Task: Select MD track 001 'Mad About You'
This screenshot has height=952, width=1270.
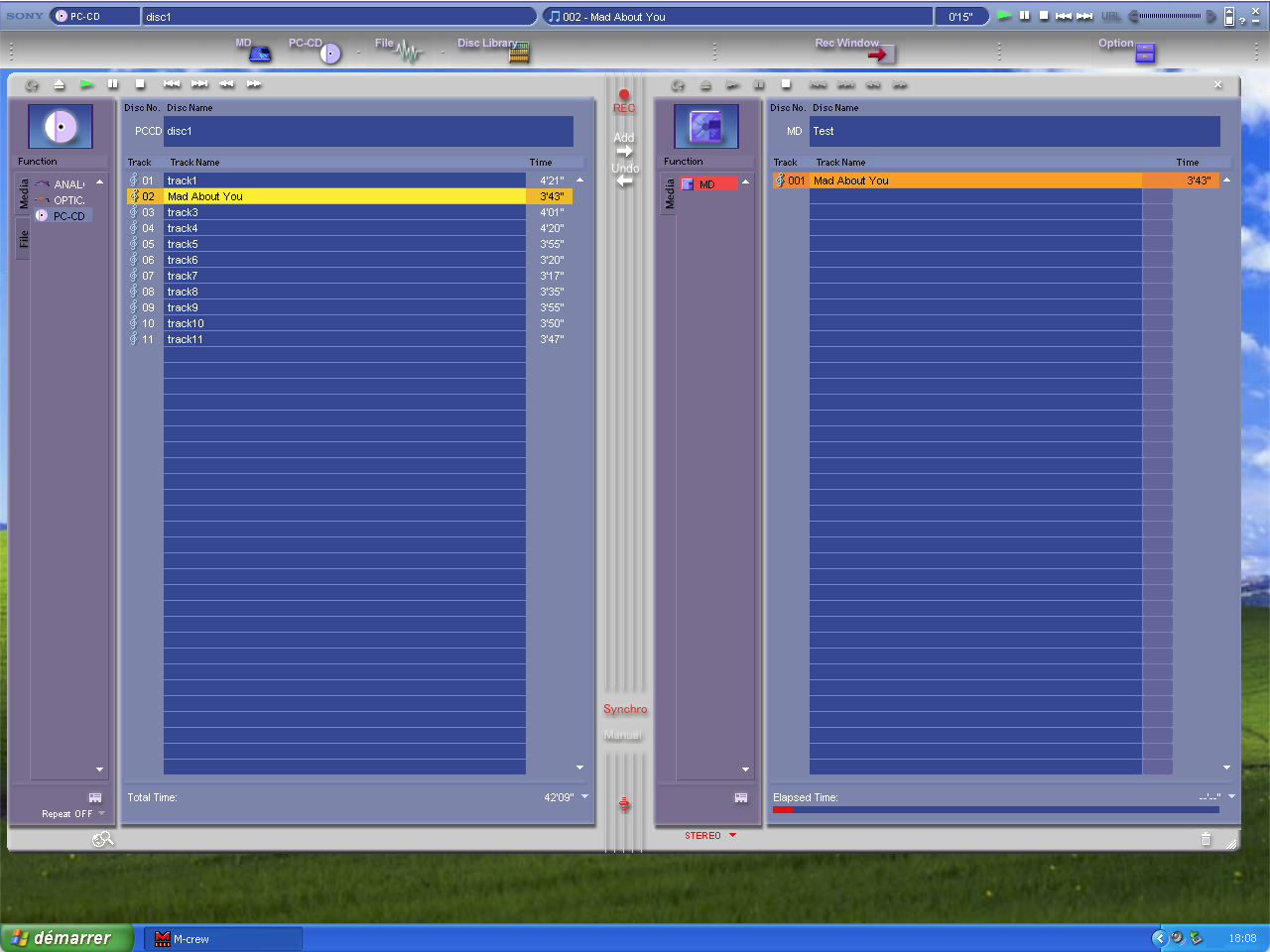Action: pos(996,180)
